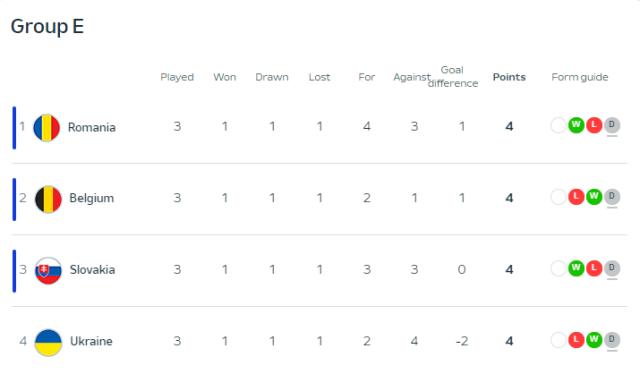The width and height of the screenshot is (640, 374).
Task: Click the Romania flag icon
Action: click(x=47, y=127)
